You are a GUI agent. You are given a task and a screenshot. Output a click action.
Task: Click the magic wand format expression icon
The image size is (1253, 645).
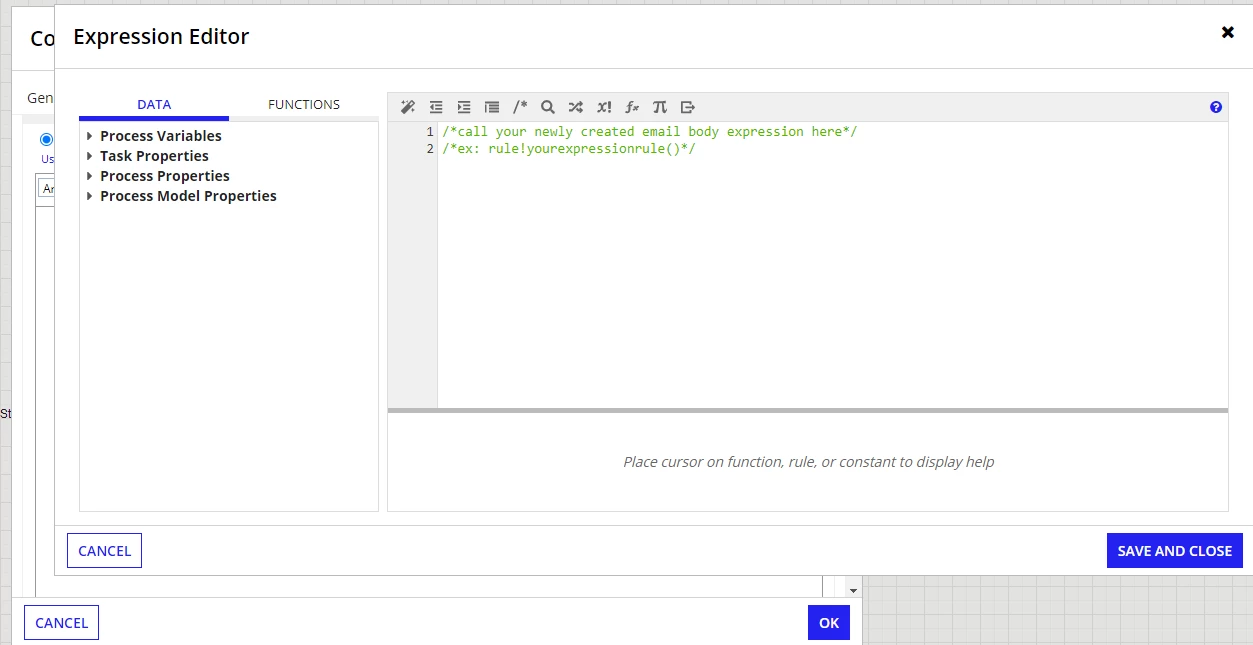click(x=407, y=107)
